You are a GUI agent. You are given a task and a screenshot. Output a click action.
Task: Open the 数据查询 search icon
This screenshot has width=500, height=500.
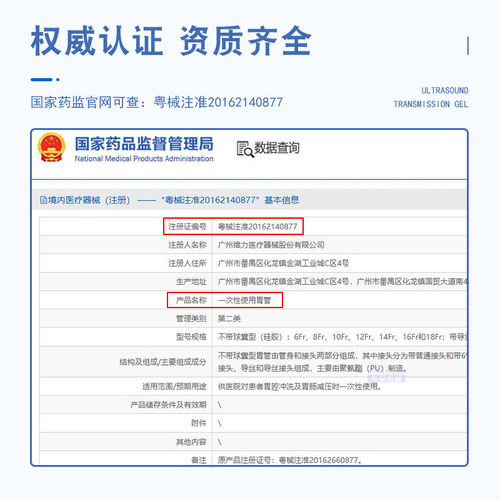click(x=245, y=149)
